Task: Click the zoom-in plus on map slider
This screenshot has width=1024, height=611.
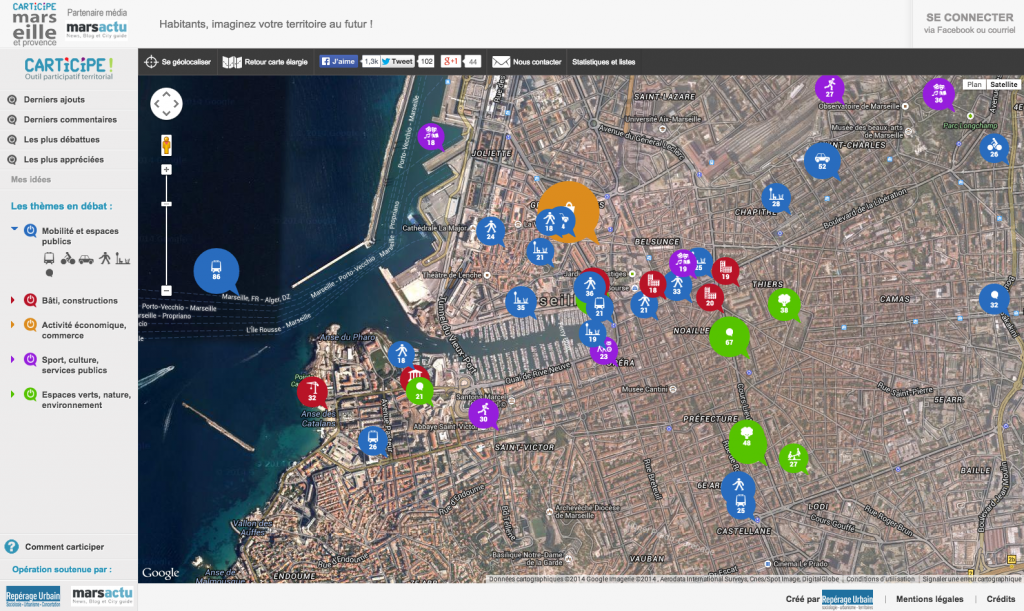Action: click(166, 170)
